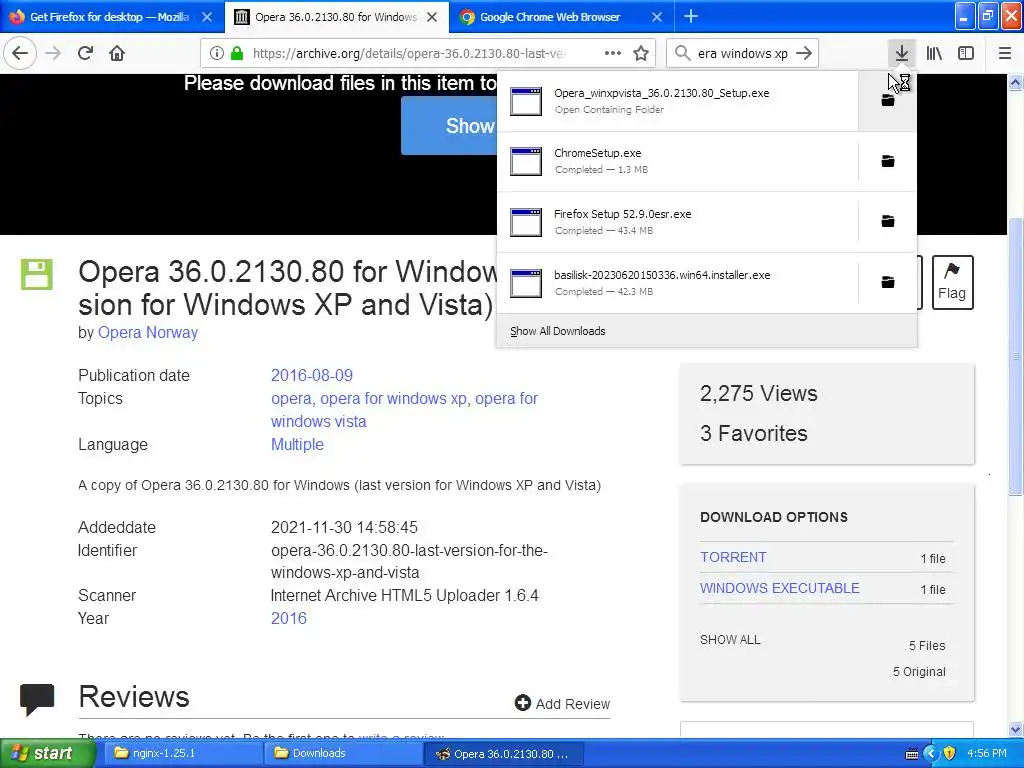Click the ChromeSetup.exe file icon

click(526, 161)
